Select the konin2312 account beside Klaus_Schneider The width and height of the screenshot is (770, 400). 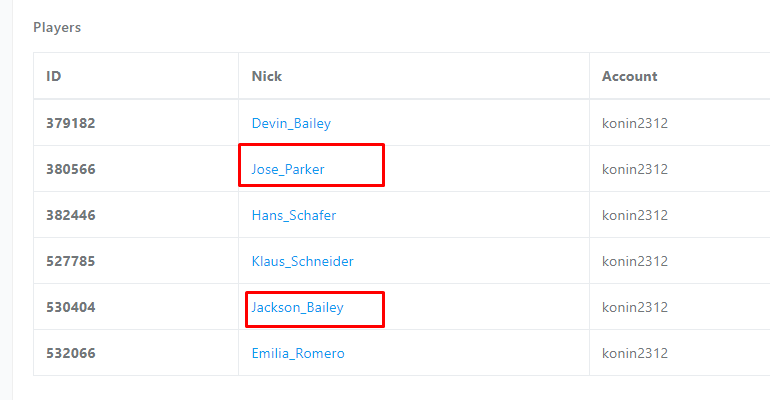coord(634,261)
